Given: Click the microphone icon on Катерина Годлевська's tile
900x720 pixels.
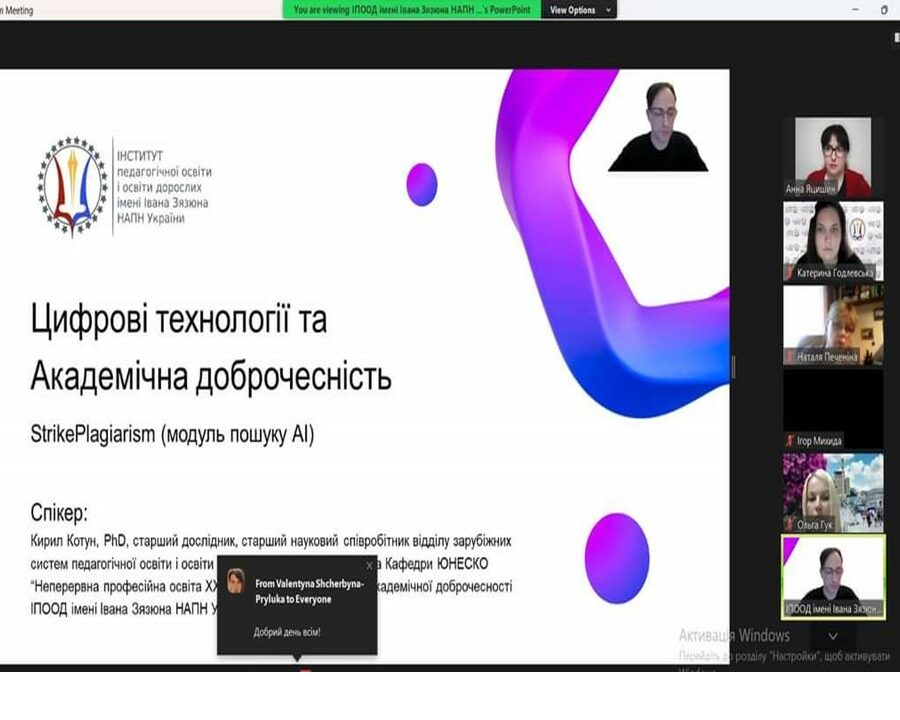Looking at the screenshot, I should tap(788, 271).
